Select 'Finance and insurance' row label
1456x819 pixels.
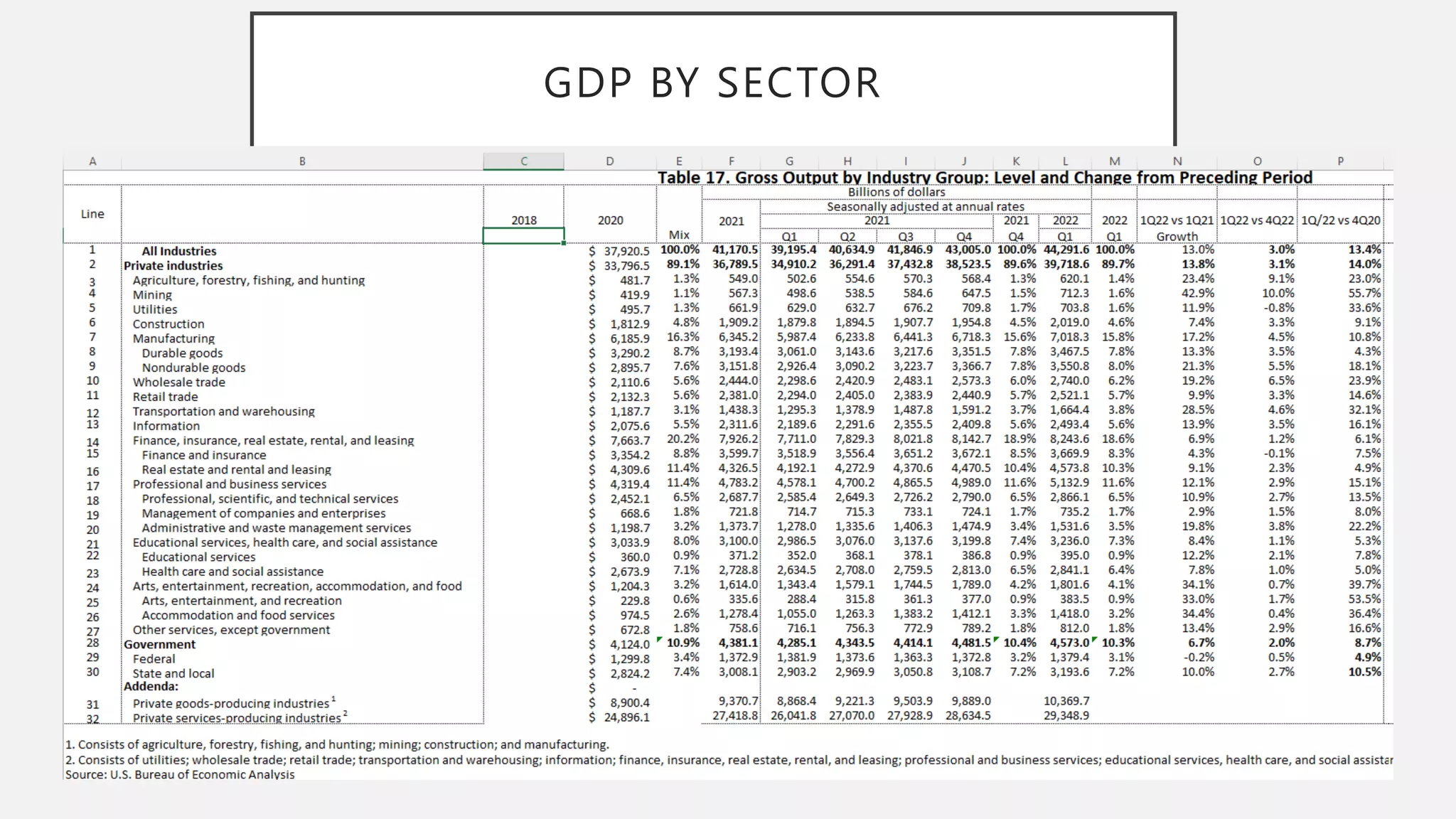pyautogui.click(x=204, y=455)
